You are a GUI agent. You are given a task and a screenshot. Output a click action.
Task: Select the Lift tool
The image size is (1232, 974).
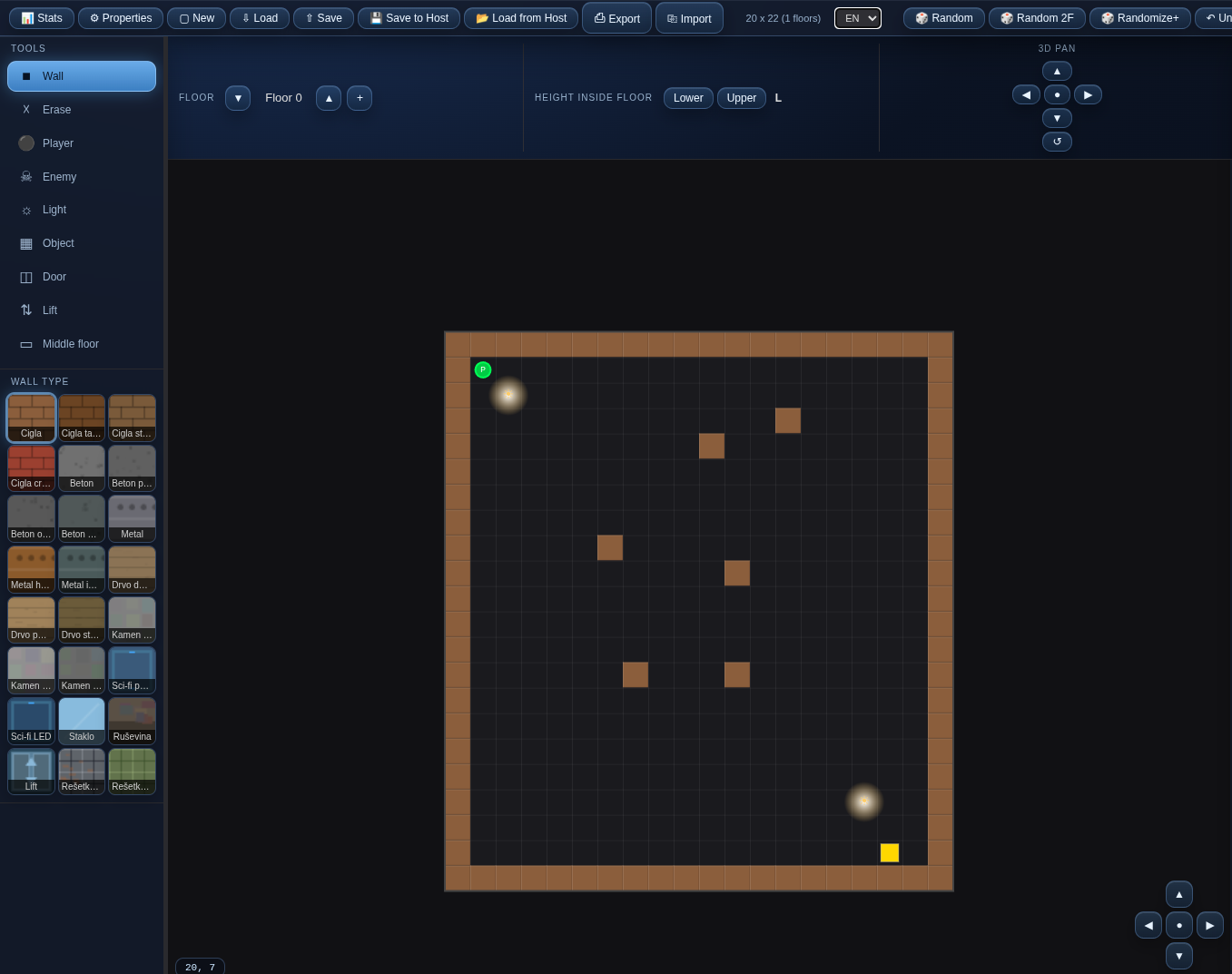81,310
